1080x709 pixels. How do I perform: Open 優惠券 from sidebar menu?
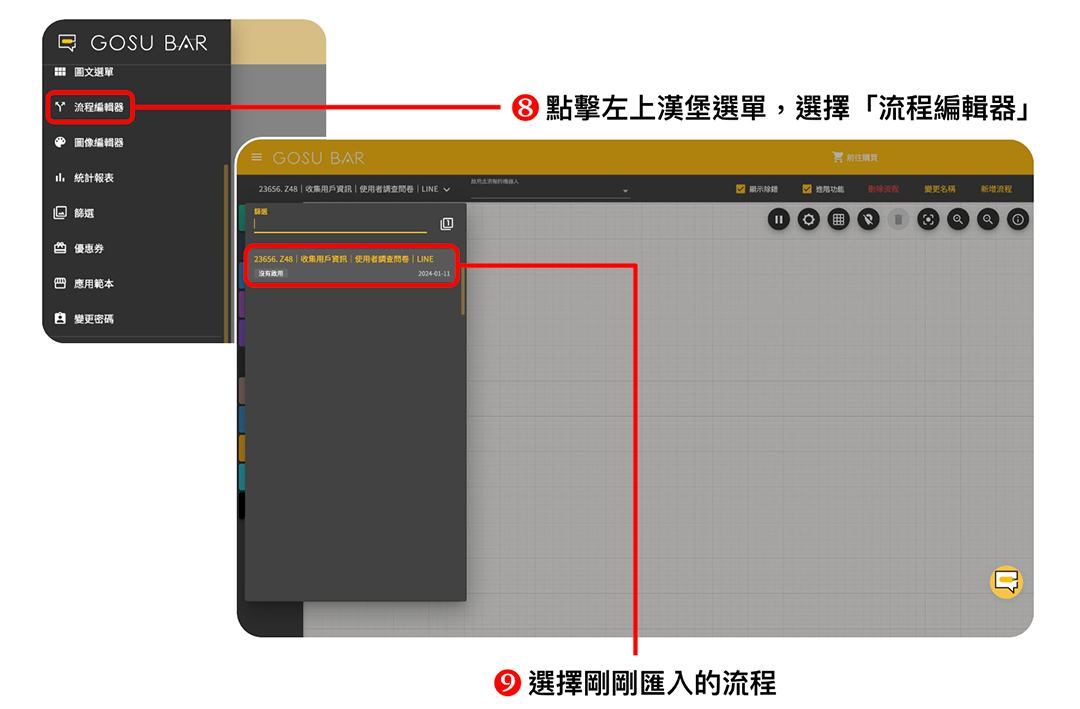89,248
